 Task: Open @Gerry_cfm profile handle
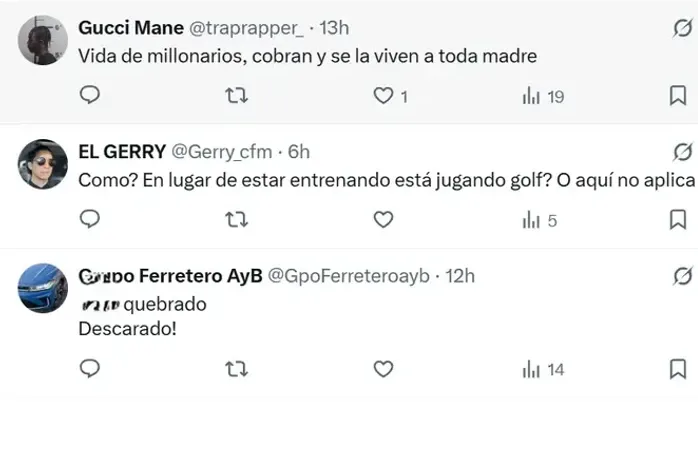click(222, 152)
